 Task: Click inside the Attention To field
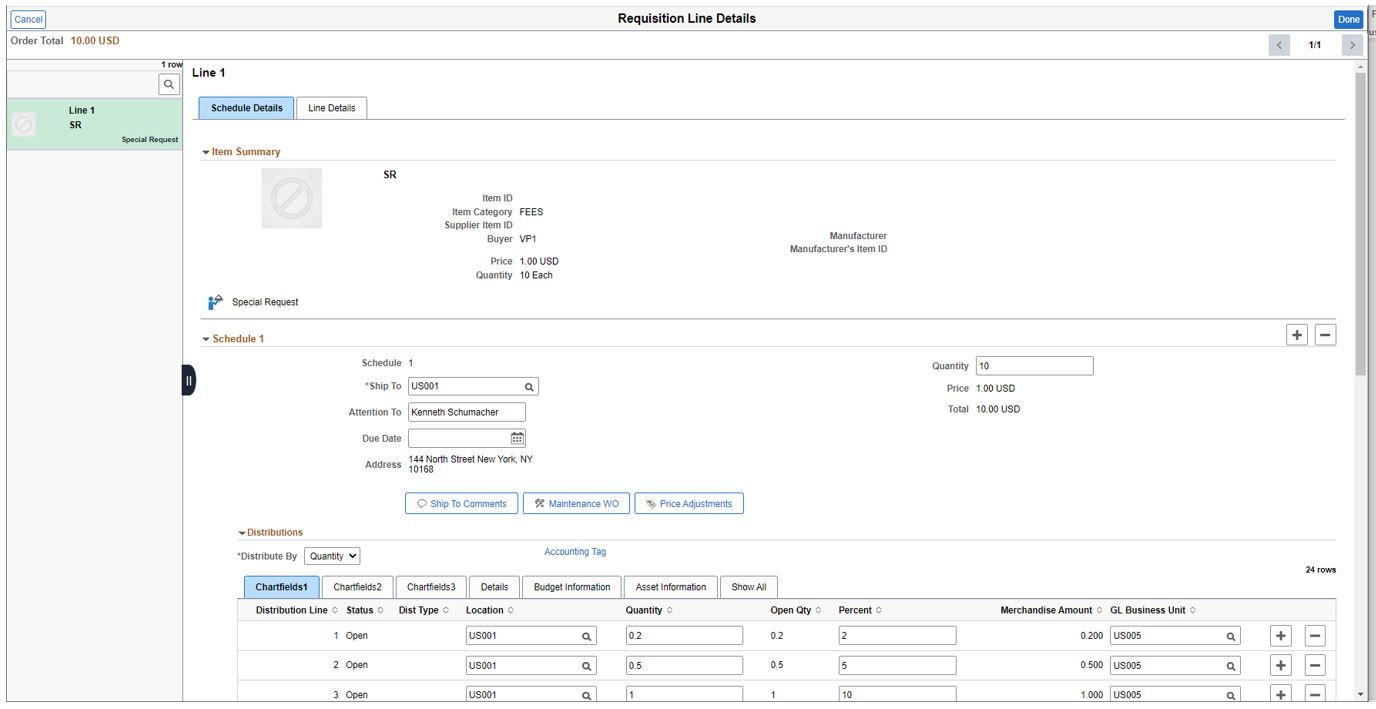pos(465,411)
